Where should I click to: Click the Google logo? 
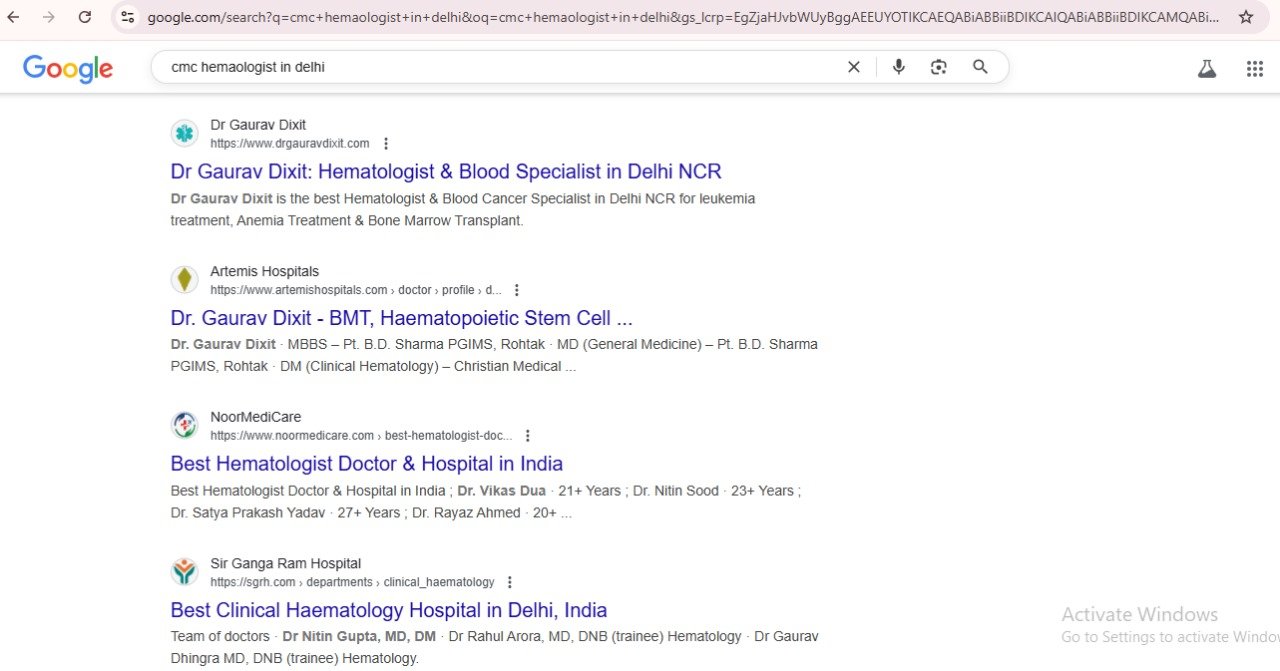[x=68, y=68]
